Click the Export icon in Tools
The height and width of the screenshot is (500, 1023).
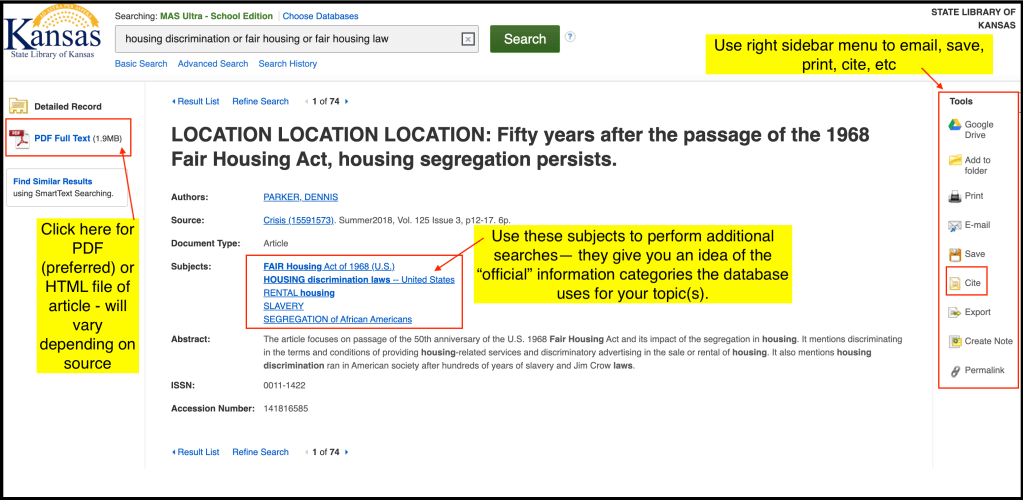(954, 313)
